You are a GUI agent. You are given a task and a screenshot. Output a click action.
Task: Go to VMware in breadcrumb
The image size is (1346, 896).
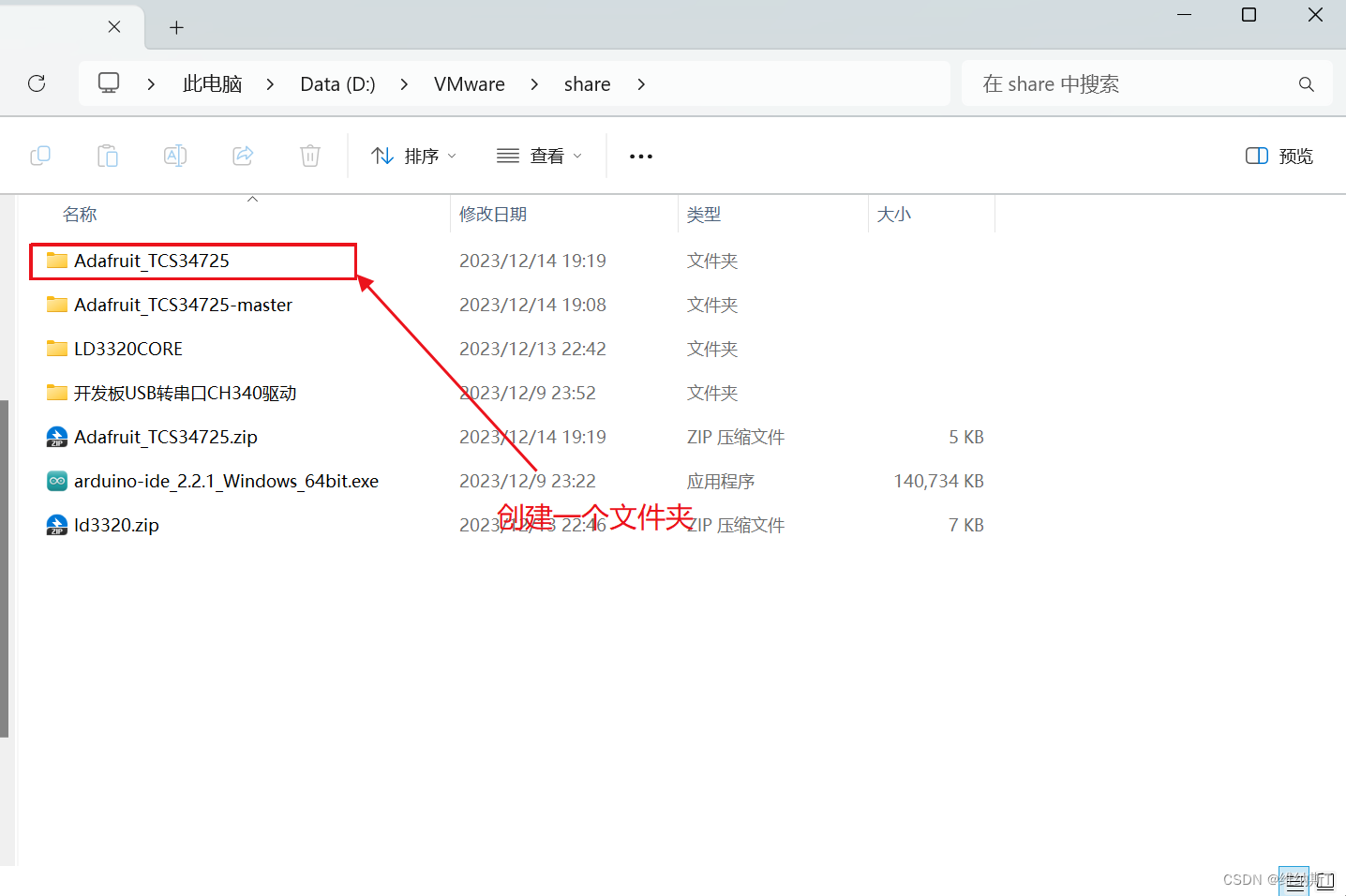click(469, 84)
